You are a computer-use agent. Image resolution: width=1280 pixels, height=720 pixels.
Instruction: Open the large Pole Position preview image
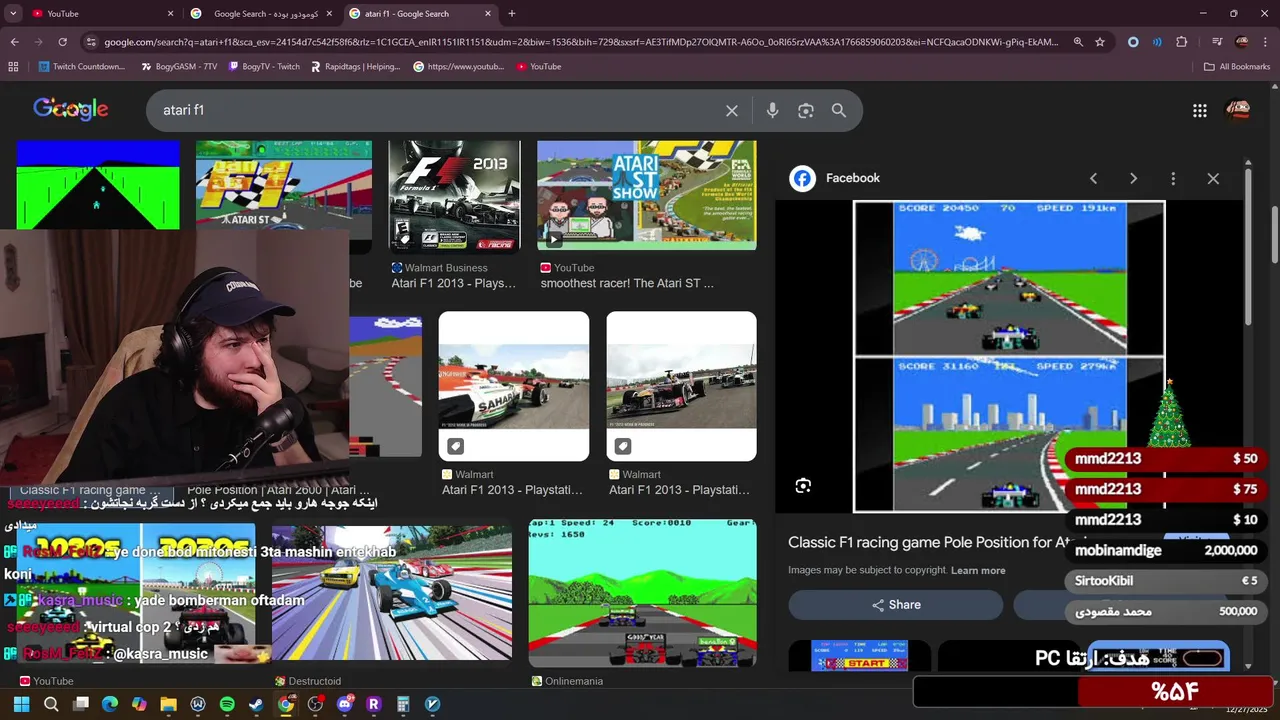[x=1009, y=357]
